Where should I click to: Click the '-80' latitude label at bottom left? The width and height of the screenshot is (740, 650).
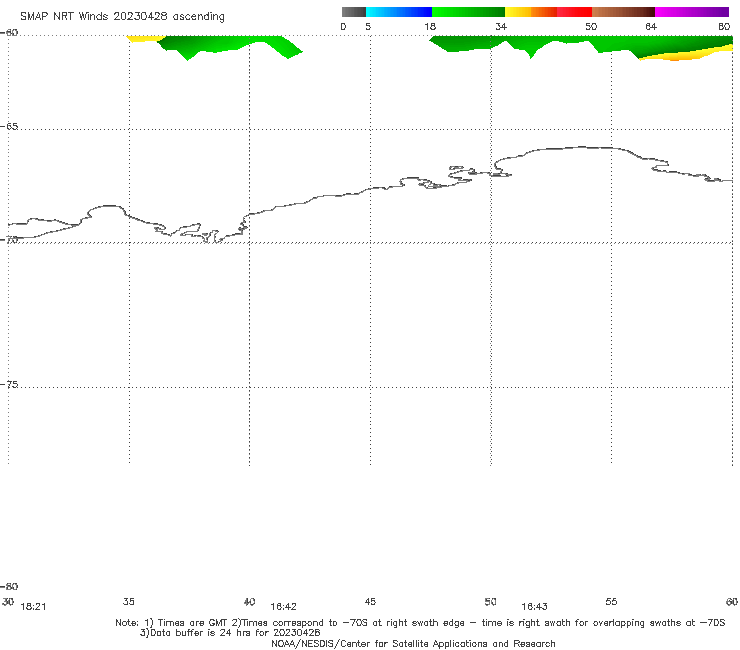click(x=9, y=587)
